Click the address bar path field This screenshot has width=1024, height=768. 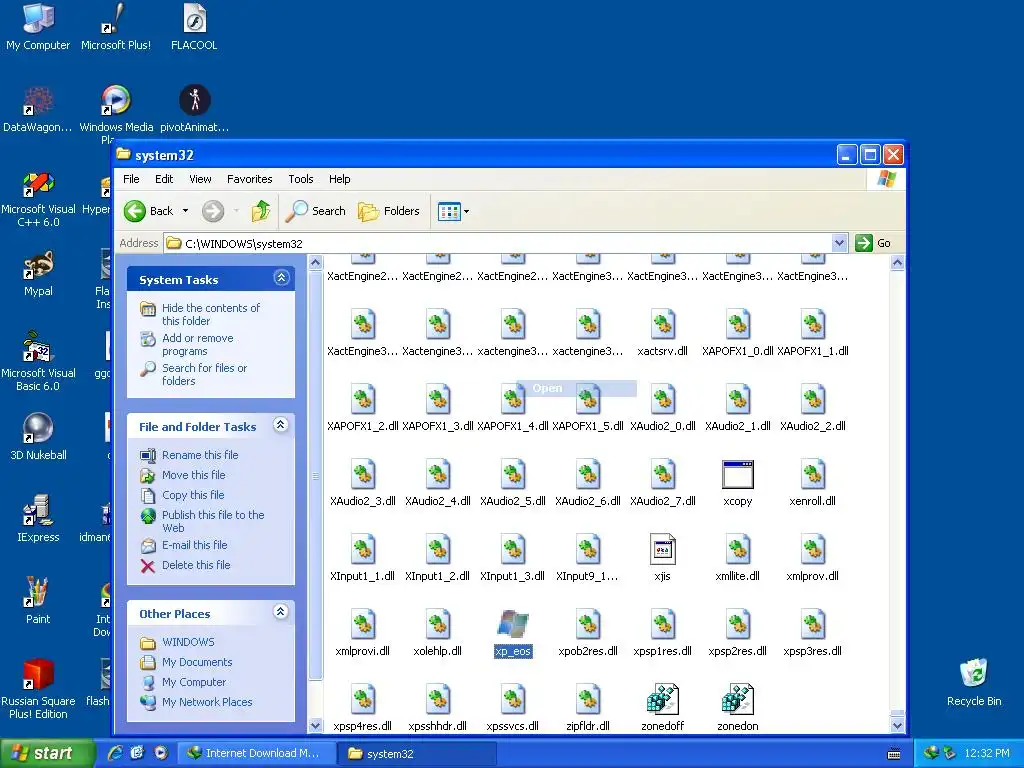[x=498, y=243]
